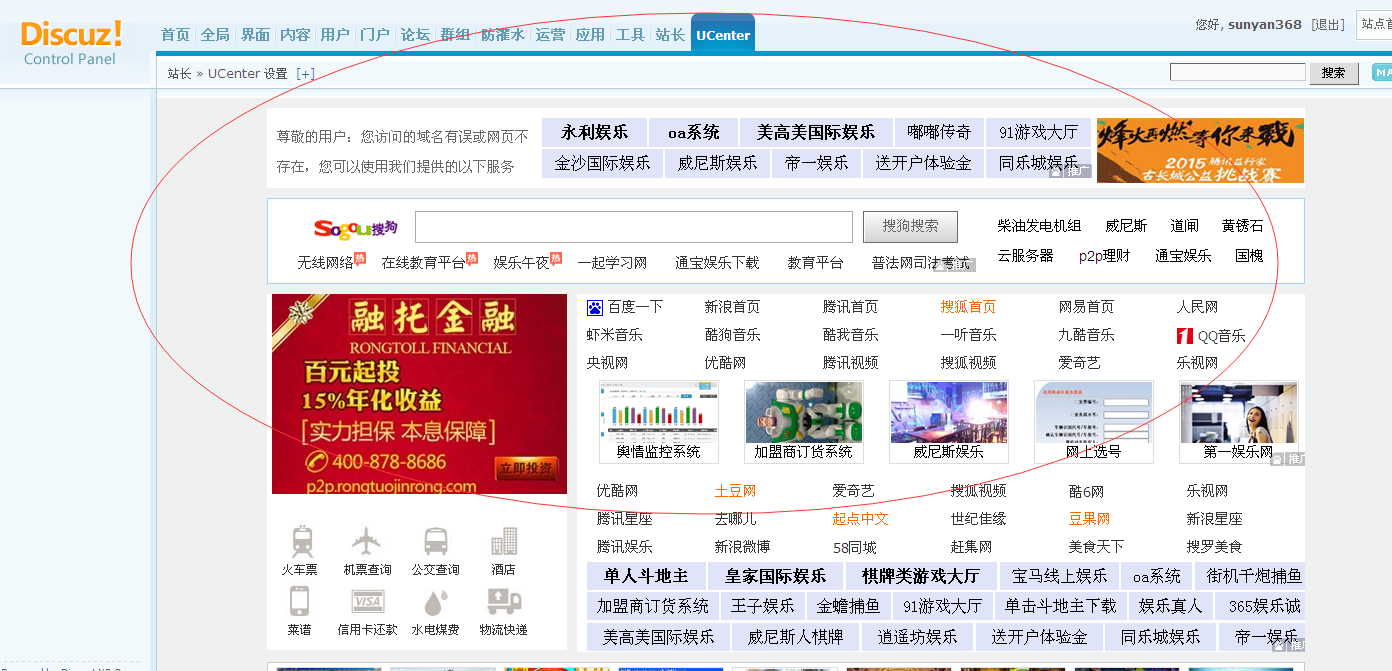Click the 退出 logout link

[1328, 25]
